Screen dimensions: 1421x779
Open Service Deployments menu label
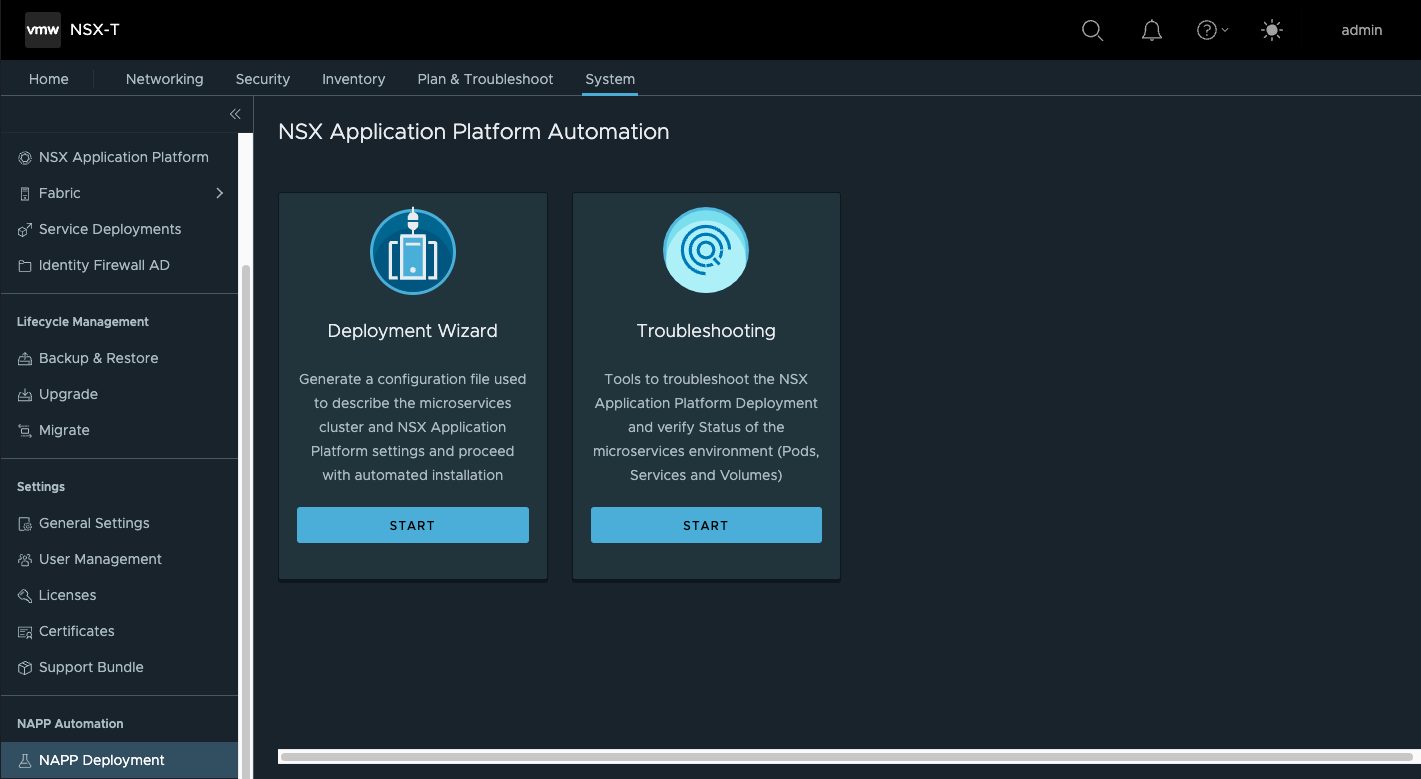(x=110, y=229)
